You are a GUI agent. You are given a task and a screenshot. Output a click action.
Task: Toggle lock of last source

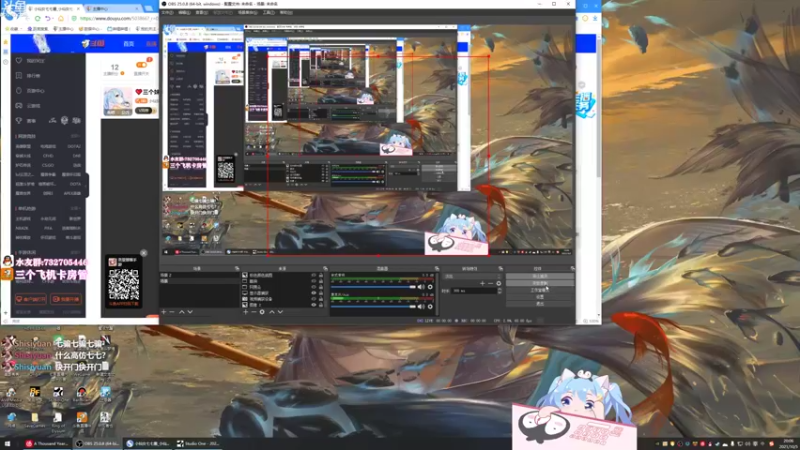coord(321,305)
